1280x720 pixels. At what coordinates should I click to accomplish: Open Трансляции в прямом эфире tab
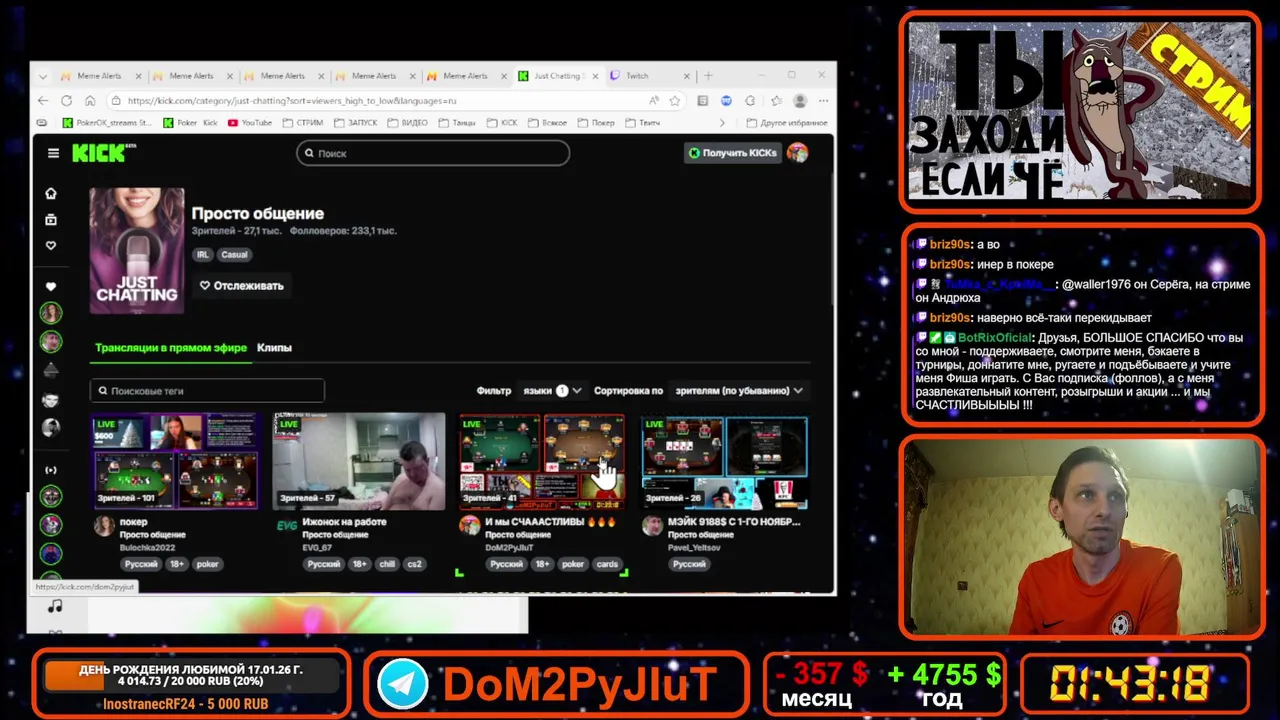[171, 348]
